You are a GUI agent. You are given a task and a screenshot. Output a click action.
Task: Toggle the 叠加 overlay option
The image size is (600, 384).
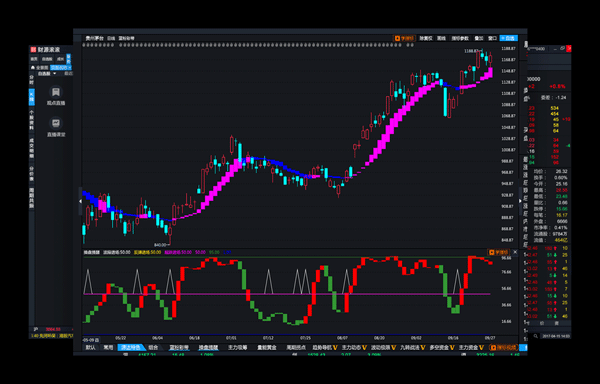pos(479,38)
